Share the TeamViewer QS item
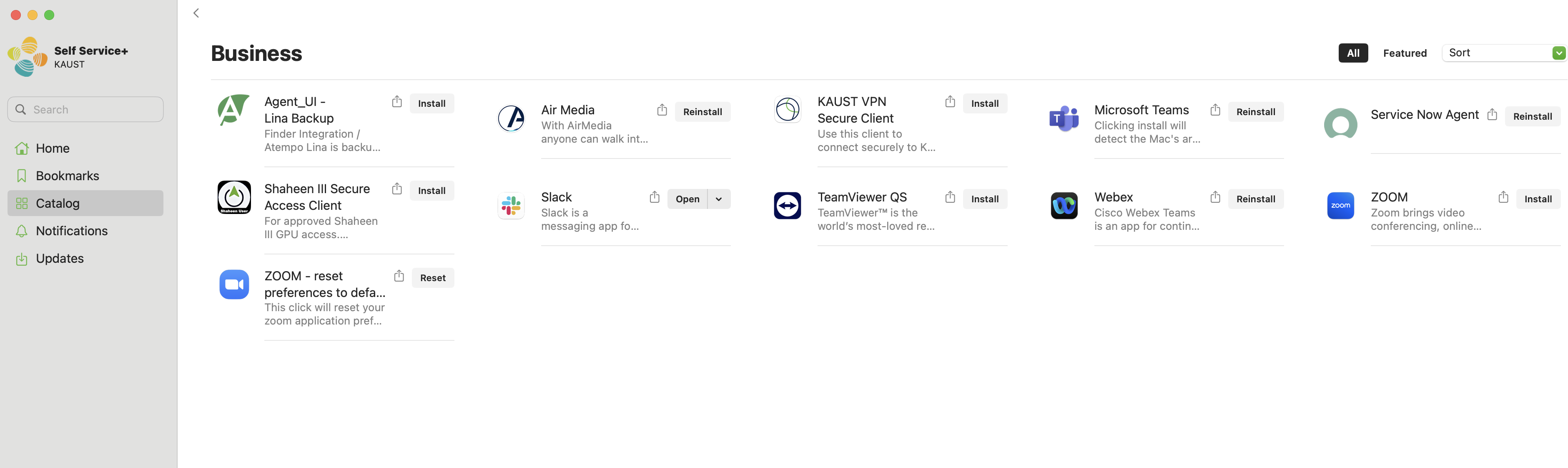 (950, 197)
